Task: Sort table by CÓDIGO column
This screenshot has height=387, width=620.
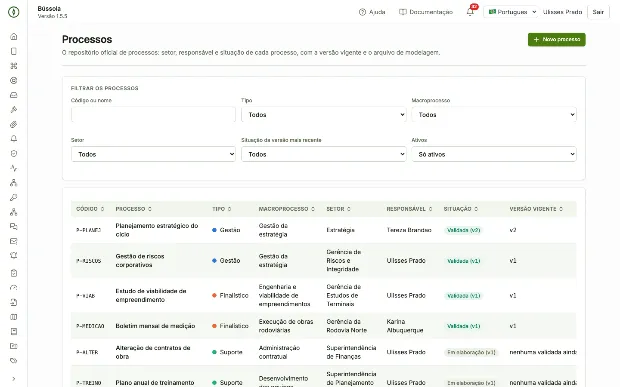Action: click(90, 209)
